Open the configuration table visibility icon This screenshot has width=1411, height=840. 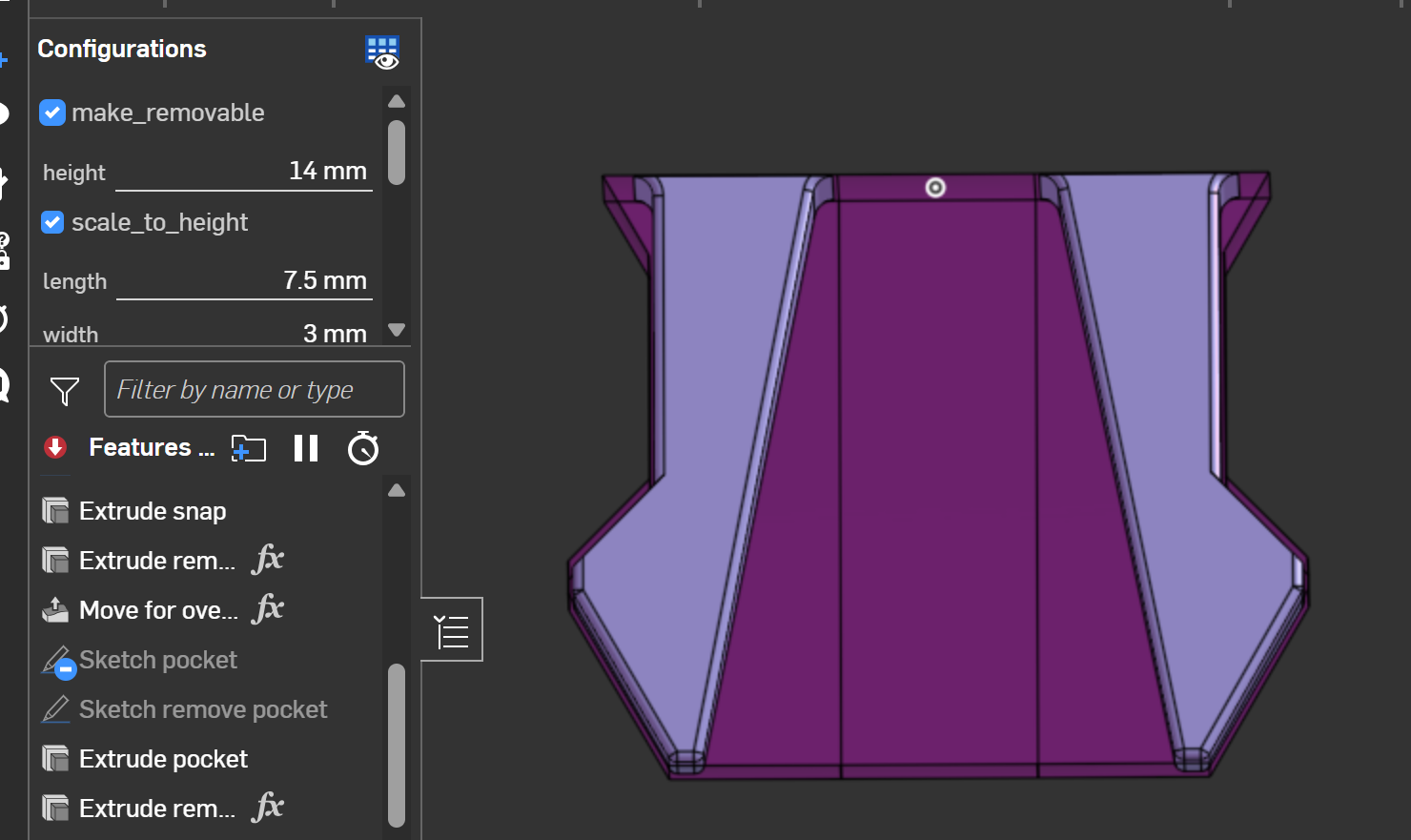point(382,52)
